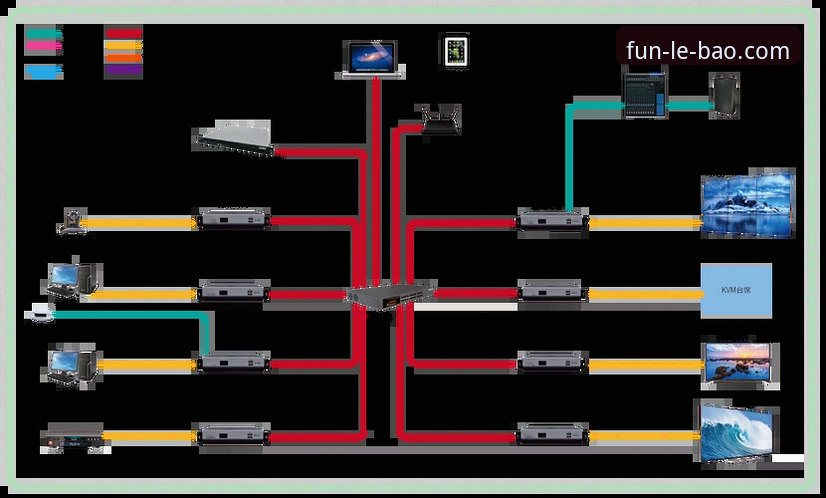This screenshot has height=498, width=826.
Task: Click the blue KVM台席 block
Action: 736,291
